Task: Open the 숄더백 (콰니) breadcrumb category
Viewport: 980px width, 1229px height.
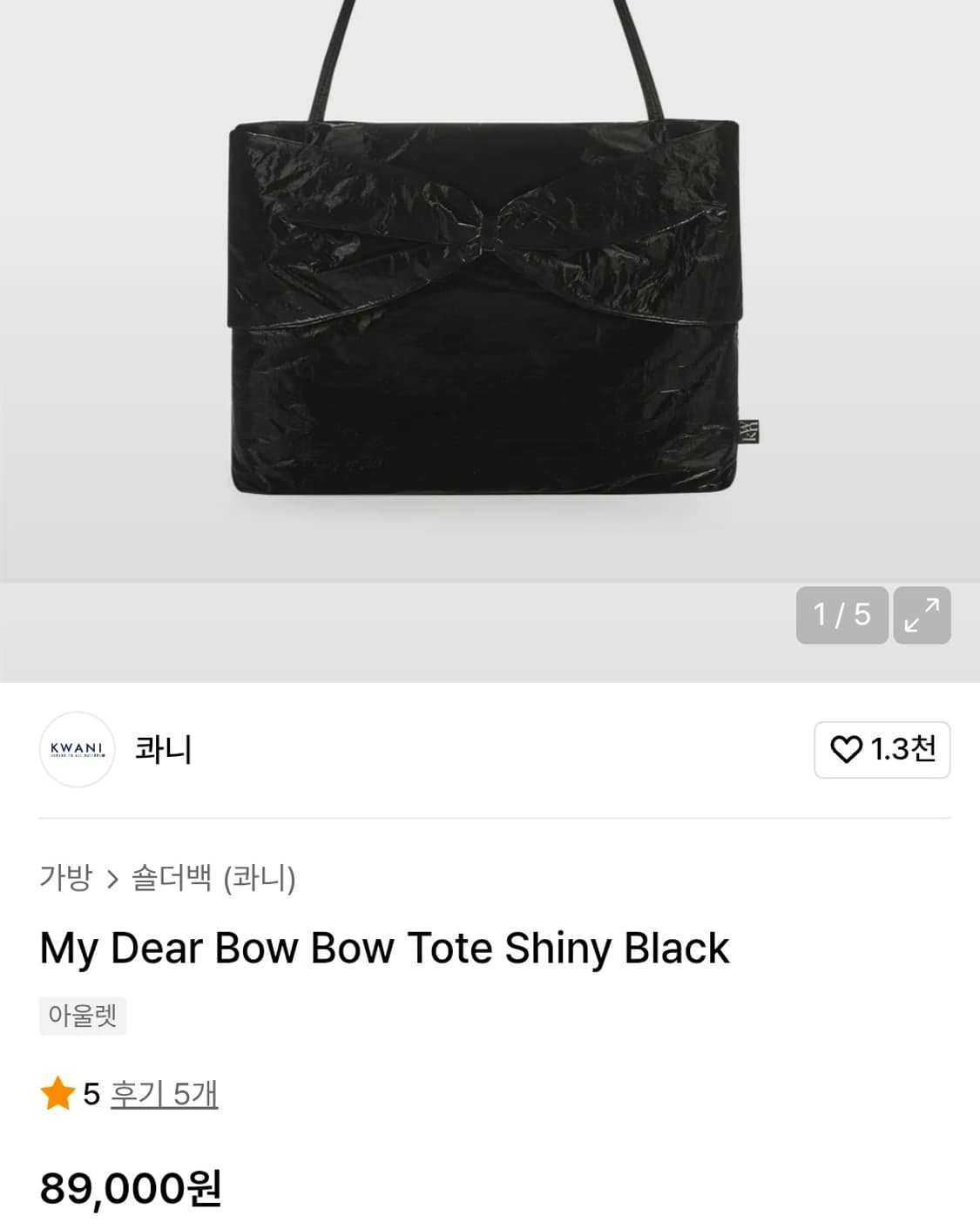Action: pyautogui.click(x=213, y=878)
